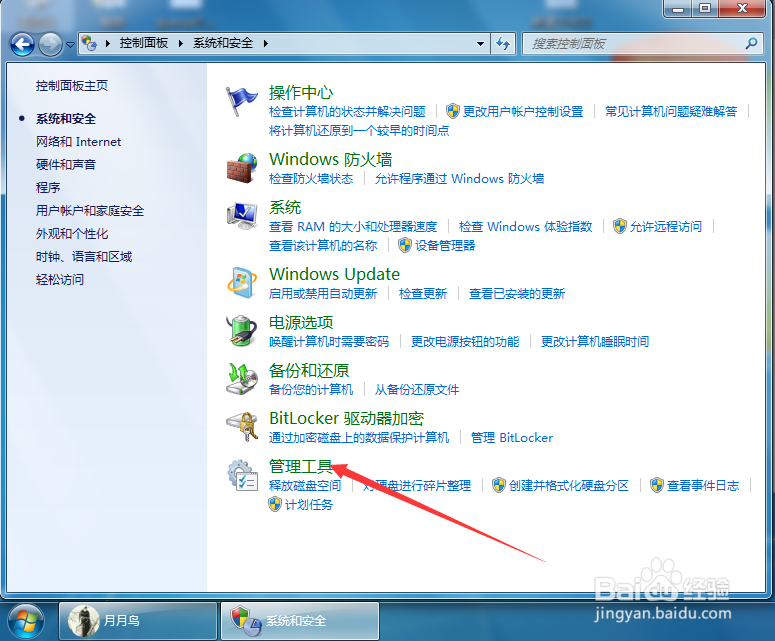Click the greyed forward navigation arrow
The height and width of the screenshot is (641, 775).
coord(50,44)
